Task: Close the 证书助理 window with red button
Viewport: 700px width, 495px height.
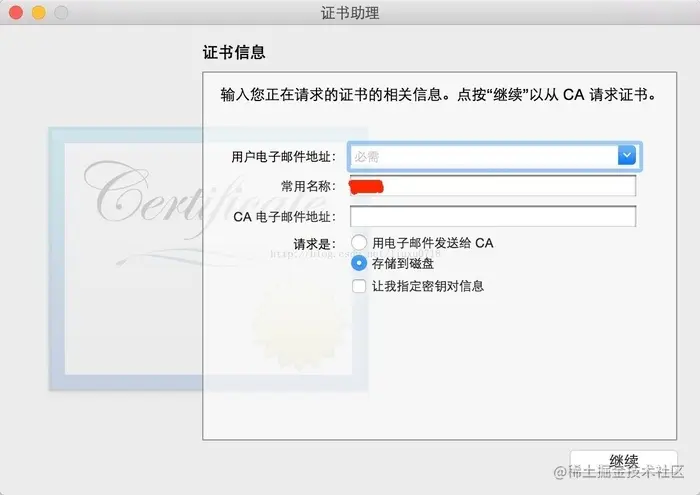Action: pos(16,12)
